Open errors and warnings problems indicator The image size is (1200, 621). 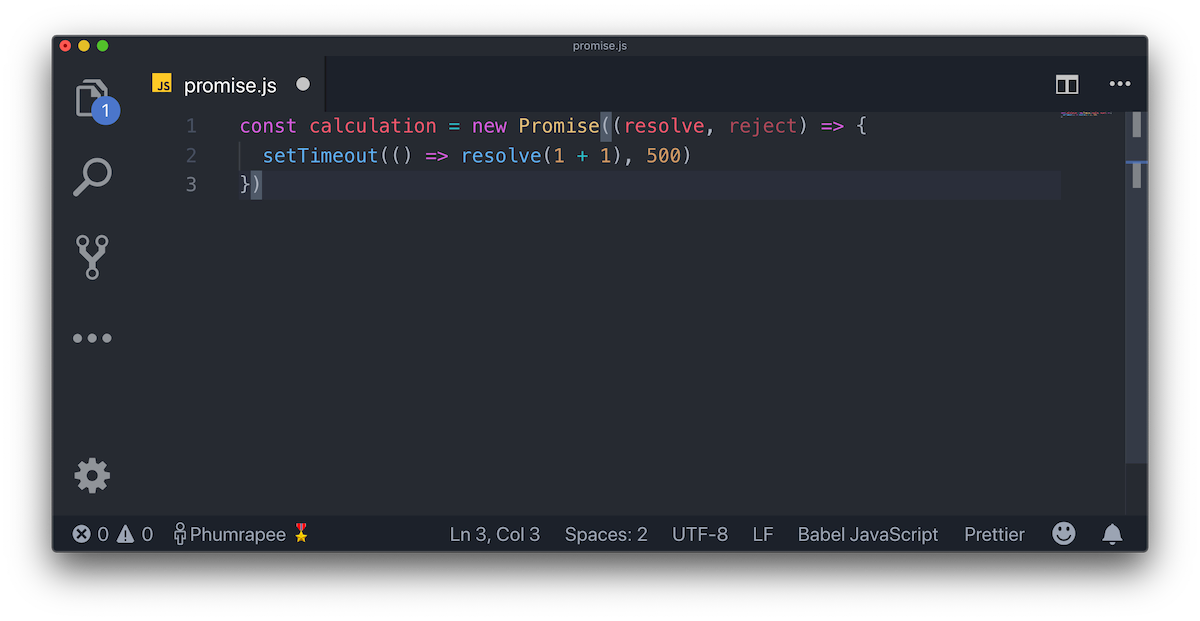113,534
